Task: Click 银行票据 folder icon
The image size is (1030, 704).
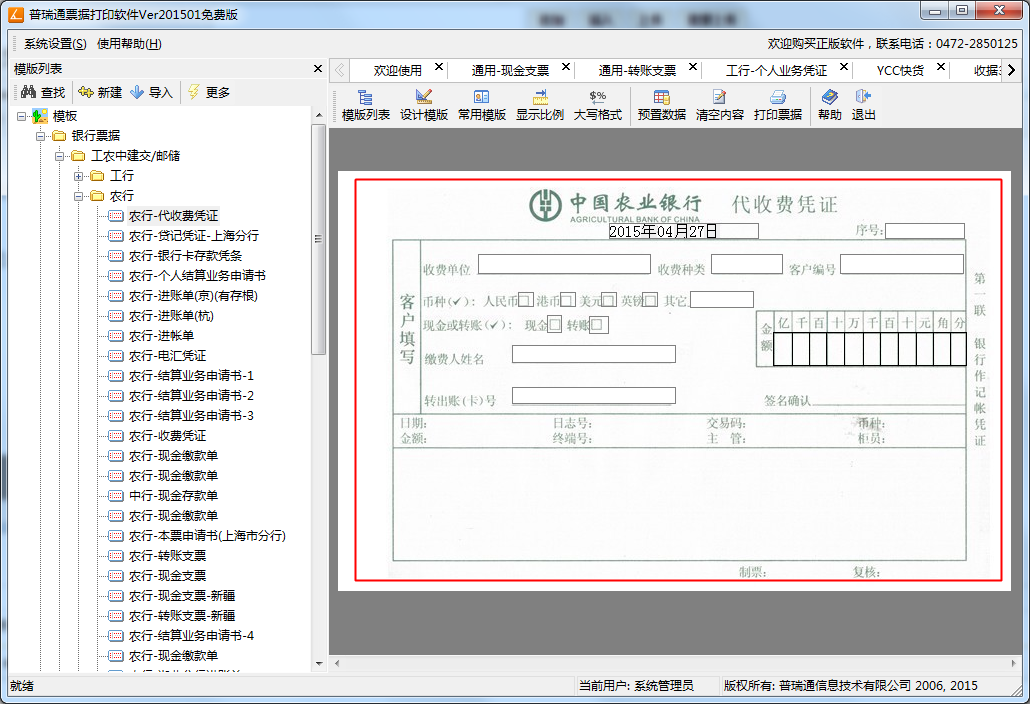Action: [x=59, y=136]
